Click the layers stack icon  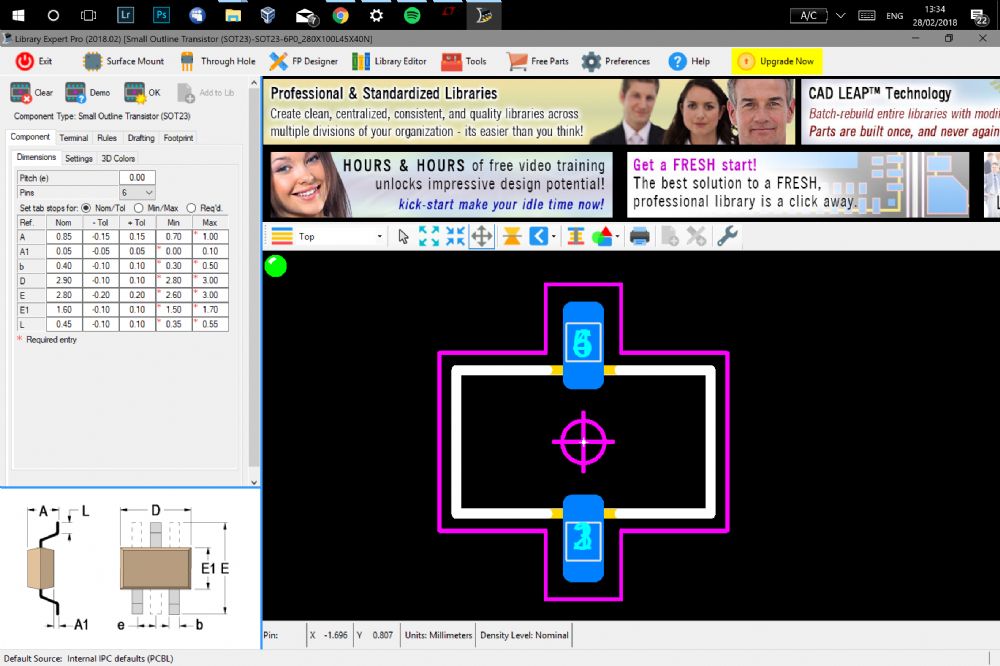click(x=282, y=237)
